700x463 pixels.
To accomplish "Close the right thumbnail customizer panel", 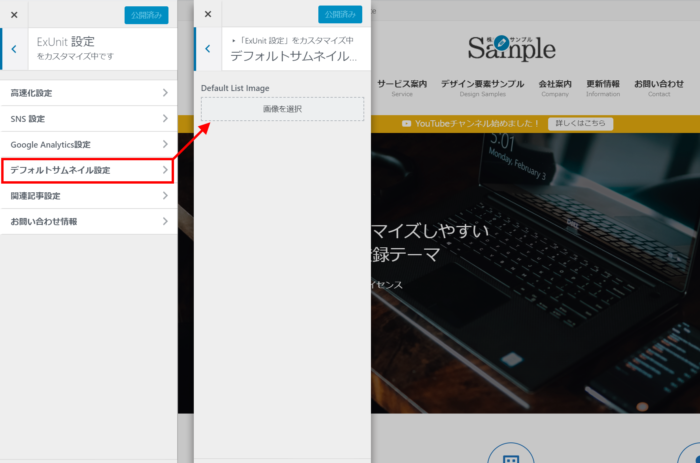I will point(208,14).
